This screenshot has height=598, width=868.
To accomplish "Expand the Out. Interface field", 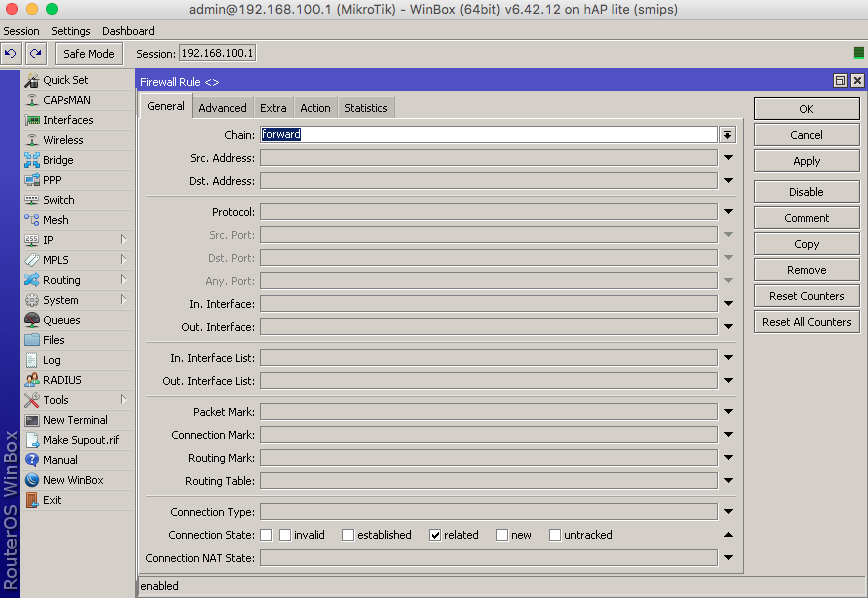I will coord(728,327).
